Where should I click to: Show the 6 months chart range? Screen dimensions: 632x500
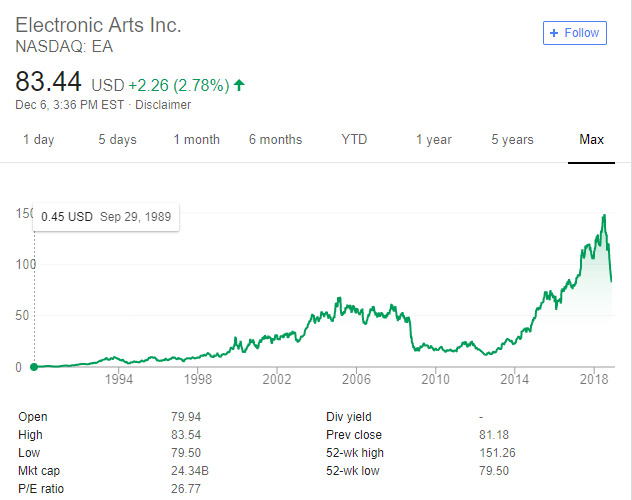coord(275,139)
